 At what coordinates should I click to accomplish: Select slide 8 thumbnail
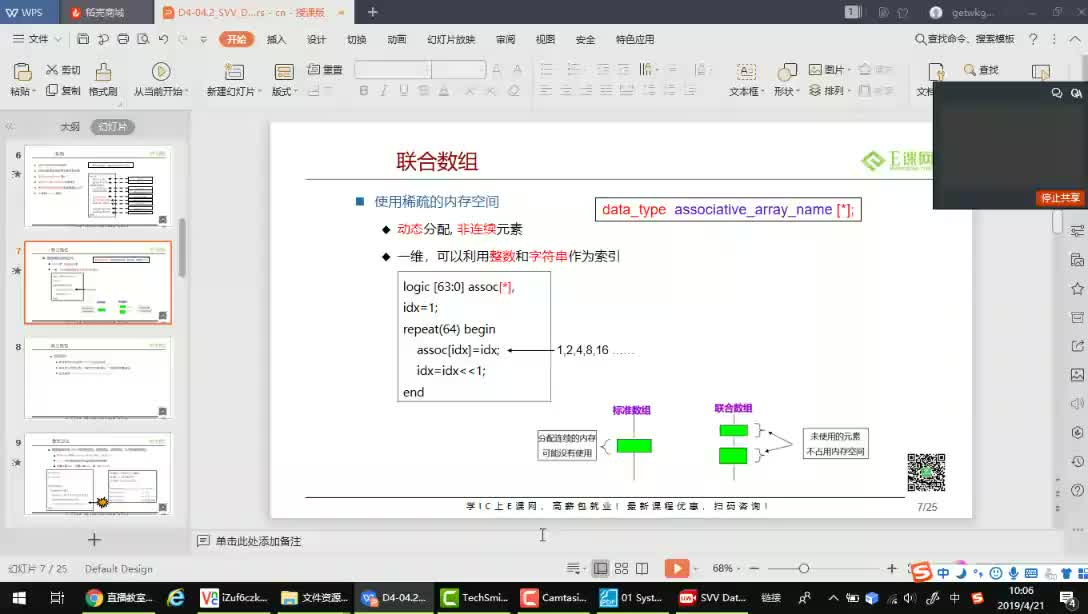click(98, 378)
